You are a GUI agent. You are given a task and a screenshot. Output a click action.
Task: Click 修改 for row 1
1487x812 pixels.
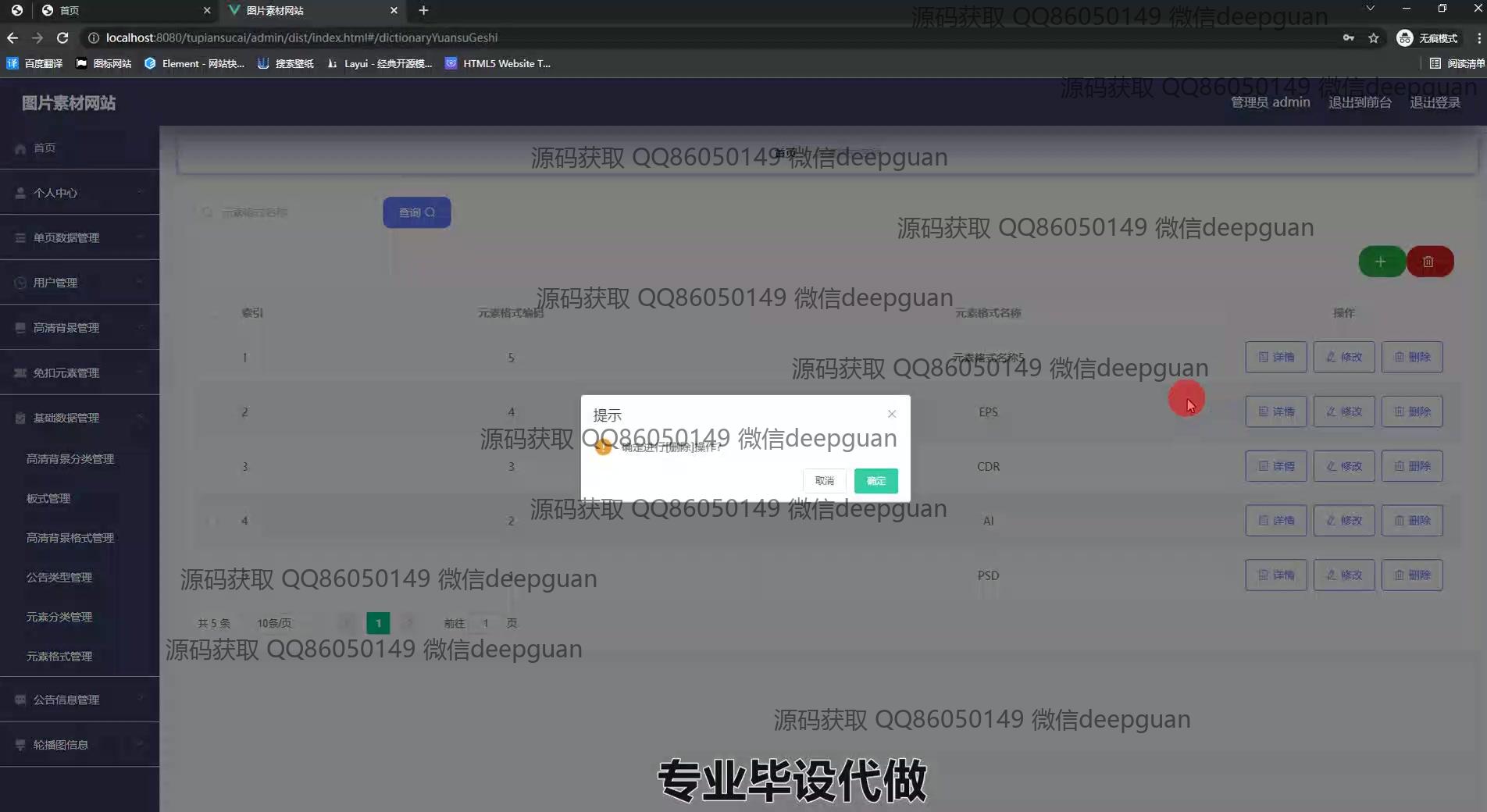click(1344, 357)
